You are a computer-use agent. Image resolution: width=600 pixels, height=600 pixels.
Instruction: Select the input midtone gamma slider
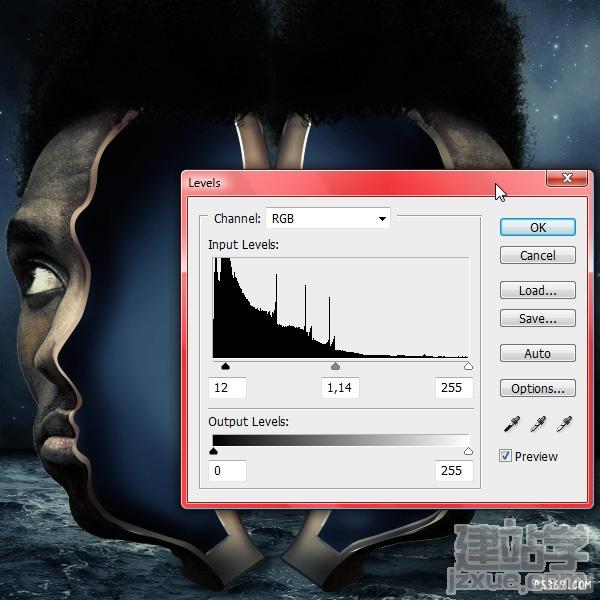336,367
